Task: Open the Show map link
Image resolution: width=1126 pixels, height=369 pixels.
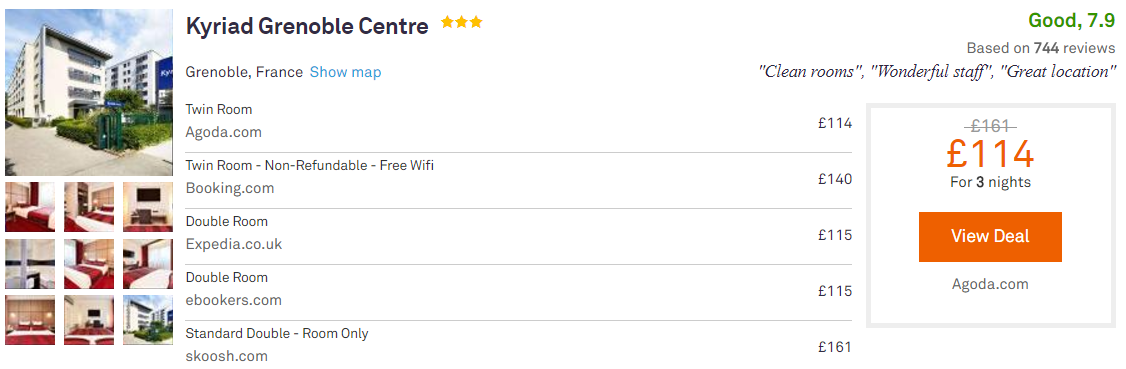Action: [x=345, y=73]
